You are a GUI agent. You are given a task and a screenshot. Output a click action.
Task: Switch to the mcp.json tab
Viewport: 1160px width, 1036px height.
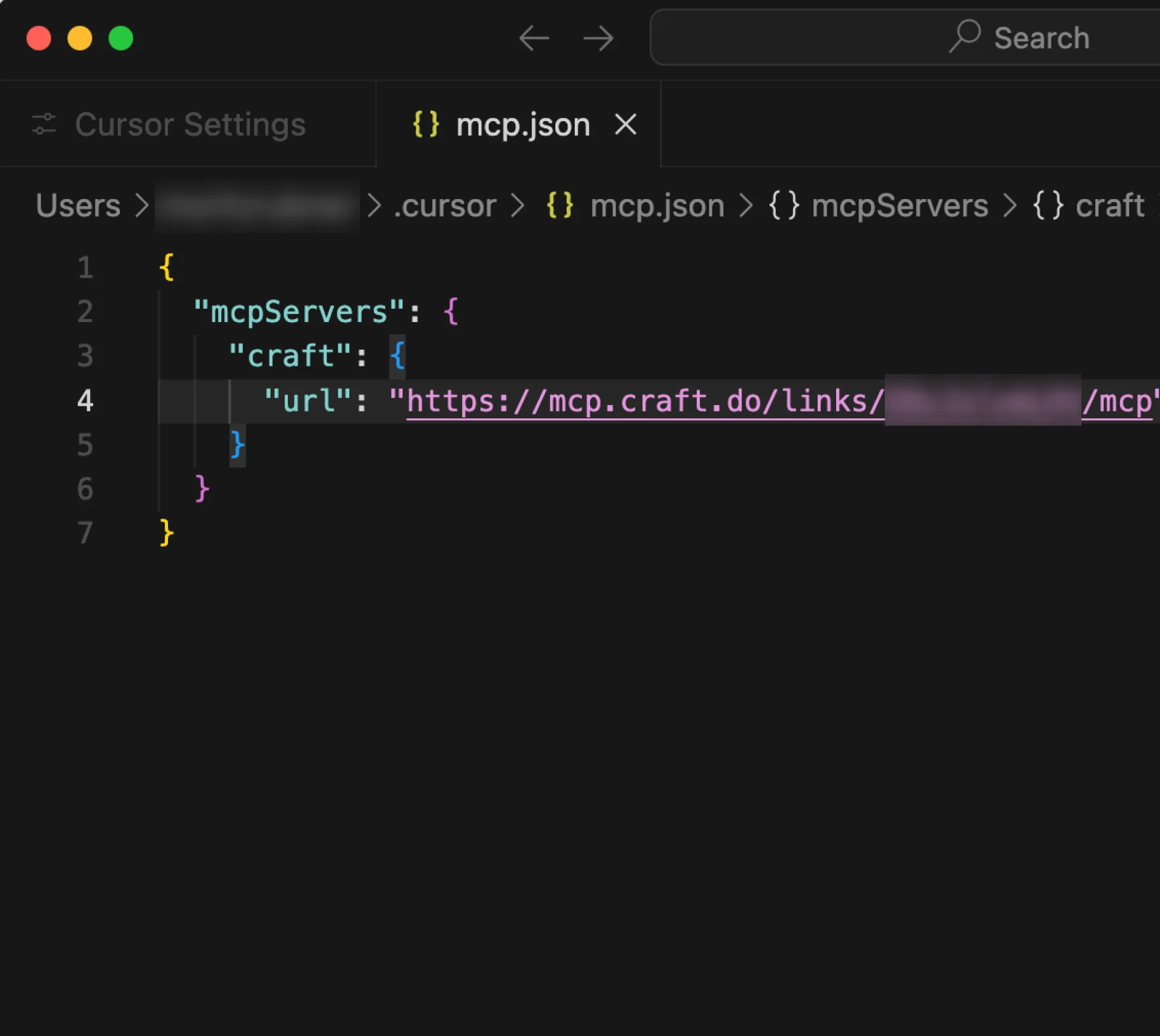(x=524, y=124)
